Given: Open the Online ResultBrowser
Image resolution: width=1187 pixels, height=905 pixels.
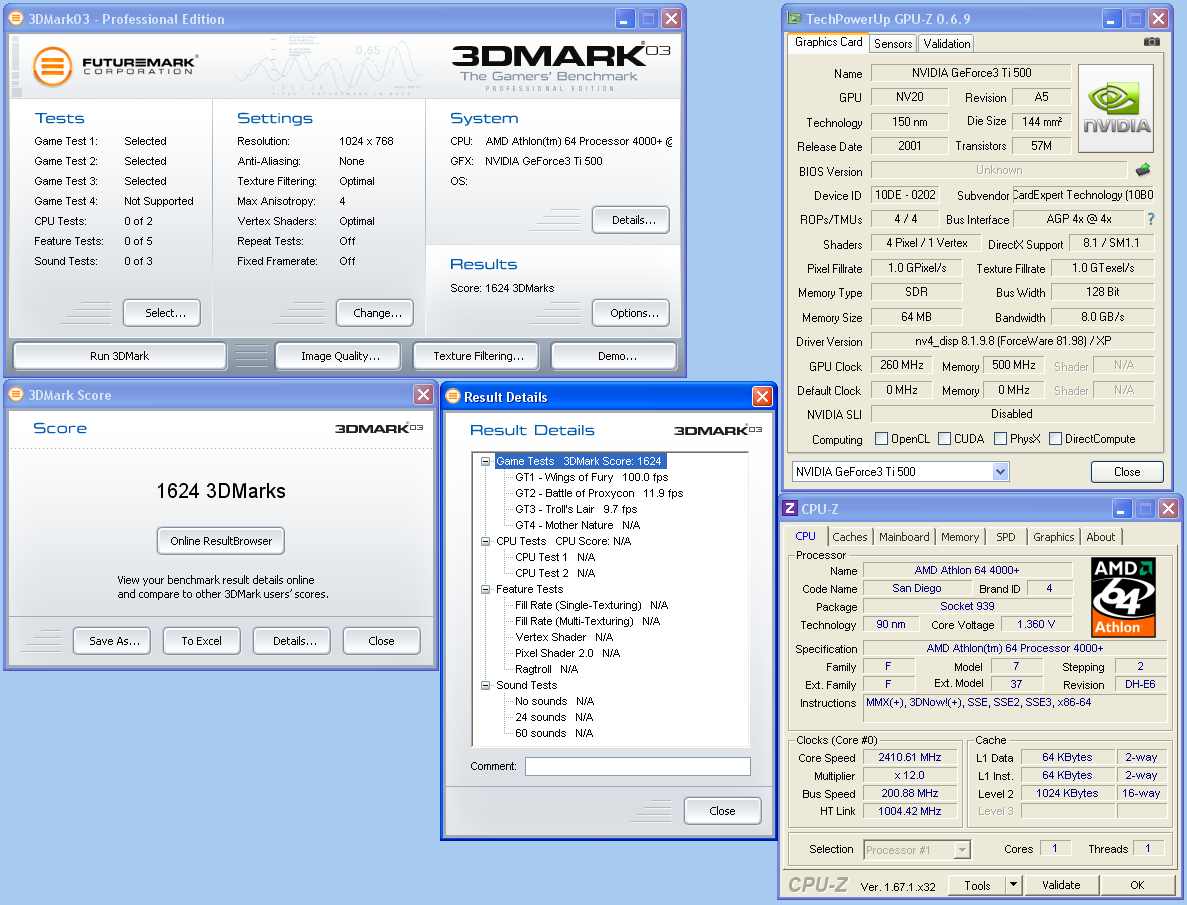Looking at the screenshot, I should click(220, 541).
